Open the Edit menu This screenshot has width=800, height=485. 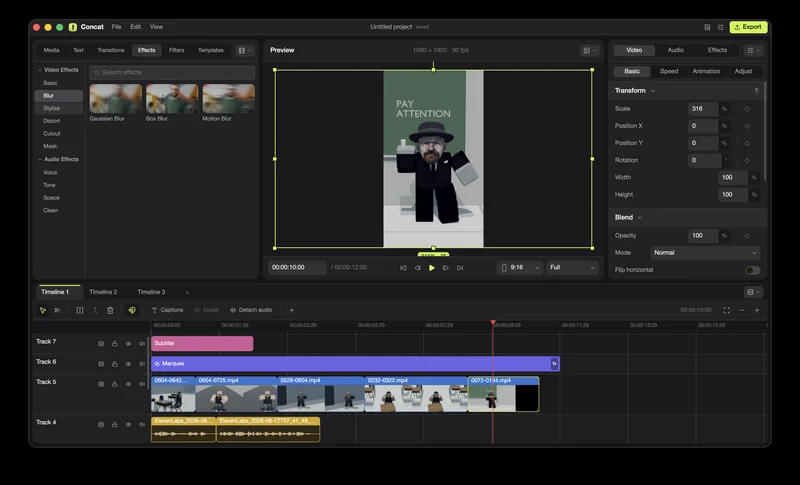(x=135, y=27)
